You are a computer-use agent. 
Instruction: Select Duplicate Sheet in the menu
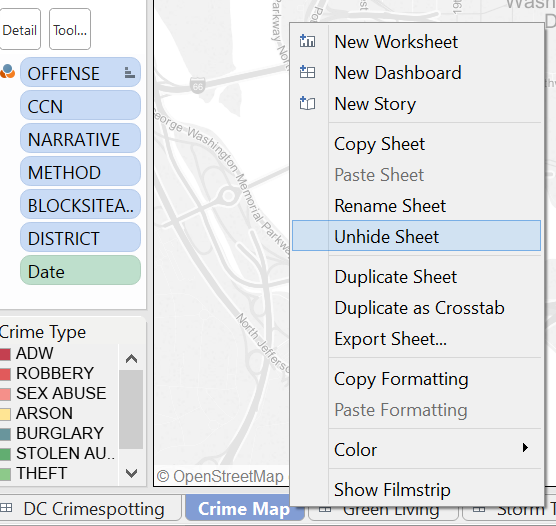pos(416,277)
